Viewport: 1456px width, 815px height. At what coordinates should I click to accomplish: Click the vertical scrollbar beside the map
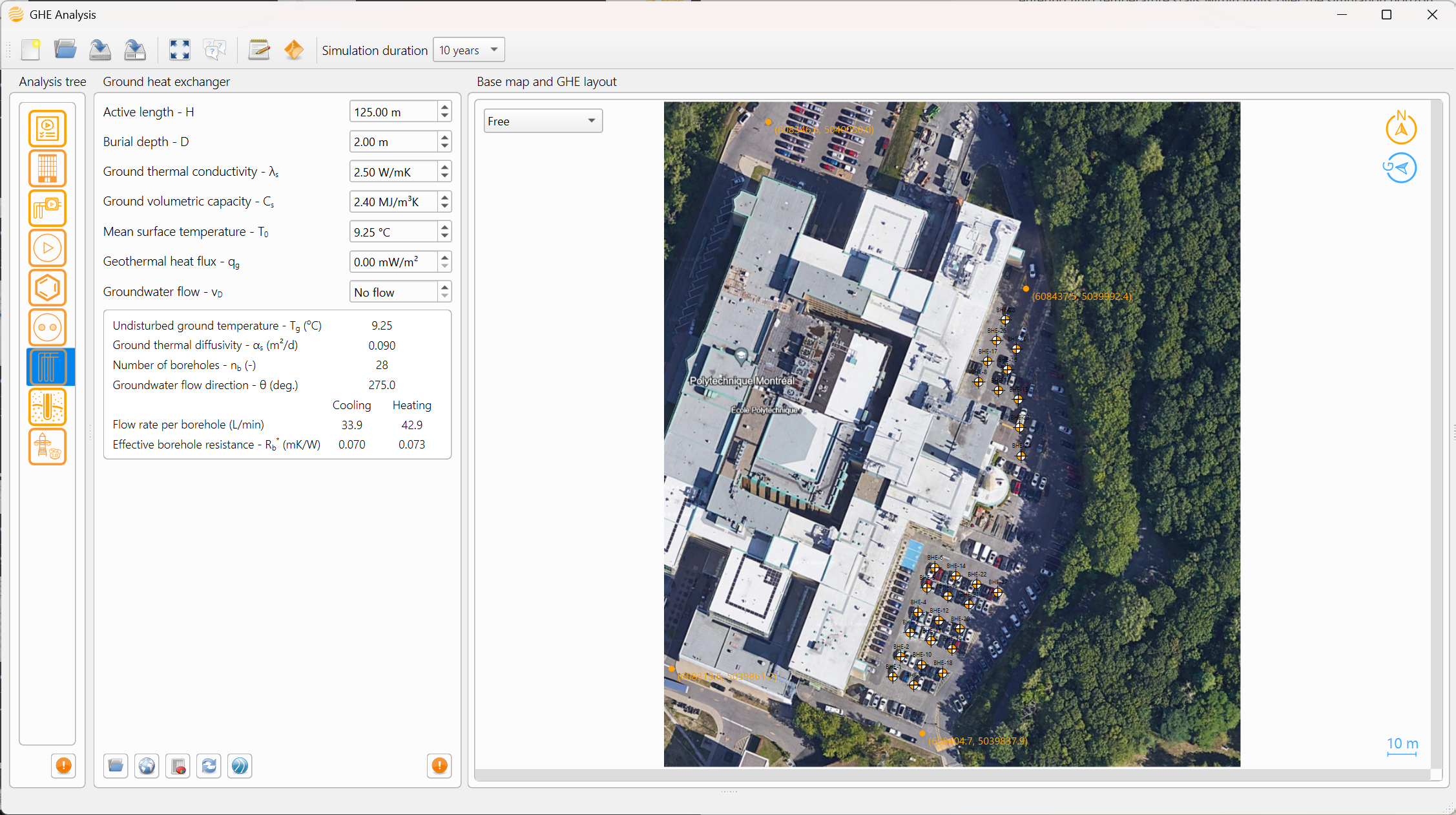coord(1437,434)
